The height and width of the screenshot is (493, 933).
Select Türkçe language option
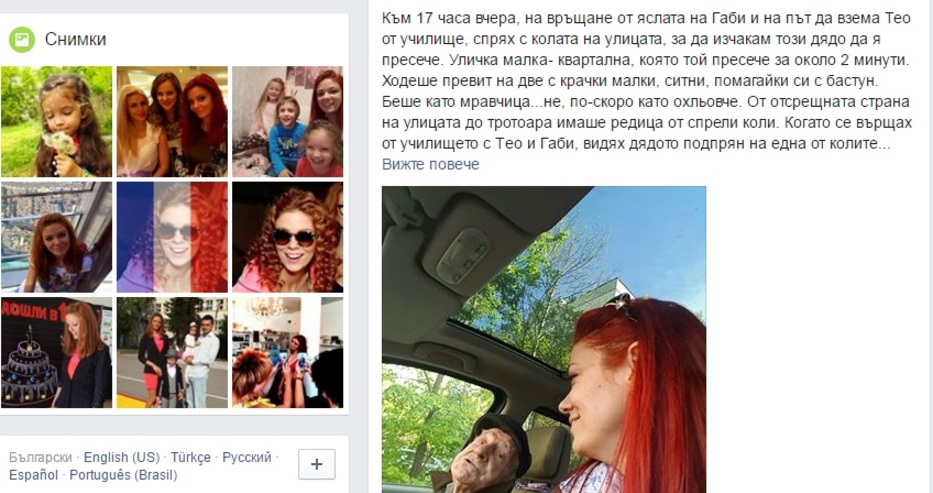pos(190,457)
